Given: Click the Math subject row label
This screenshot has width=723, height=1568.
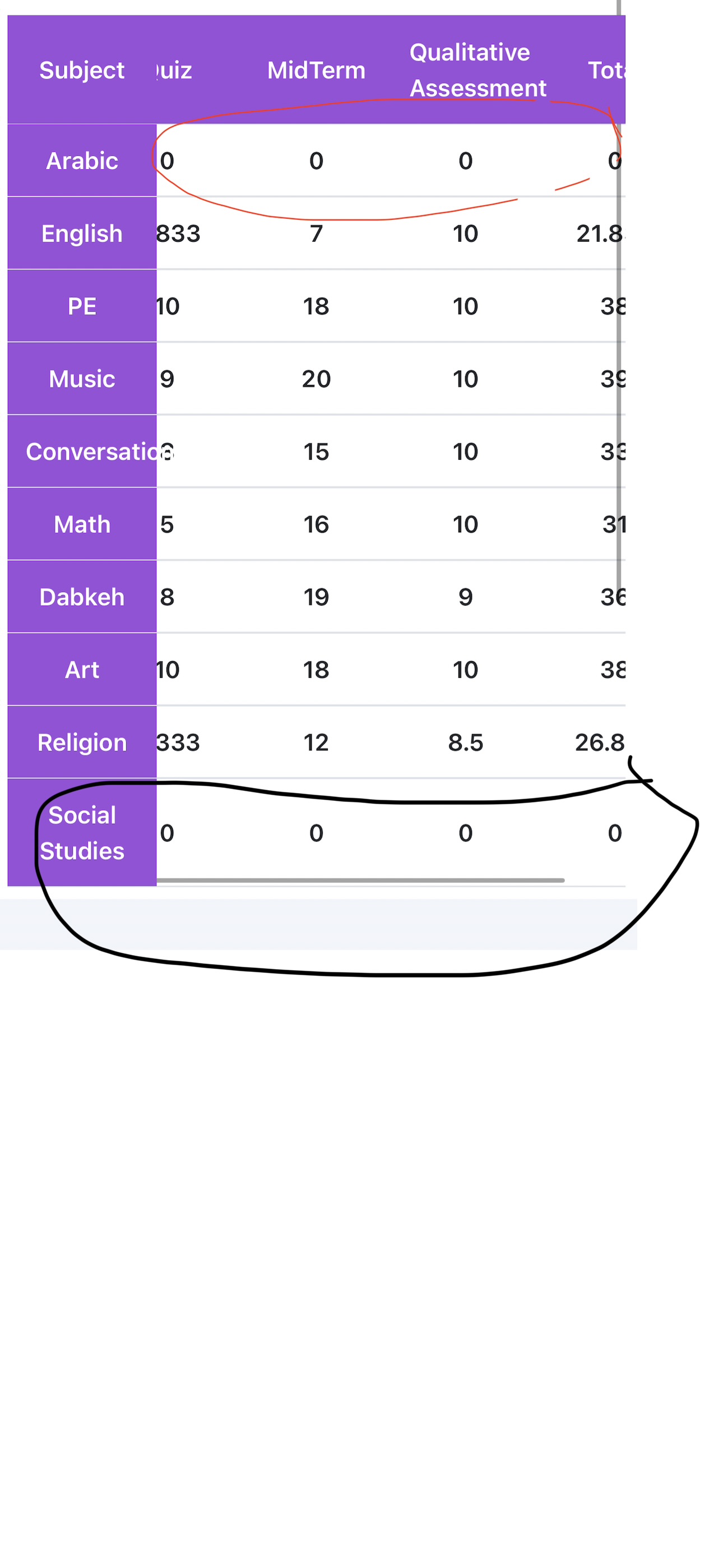Looking at the screenshot, I should click(x=82, y=524).
